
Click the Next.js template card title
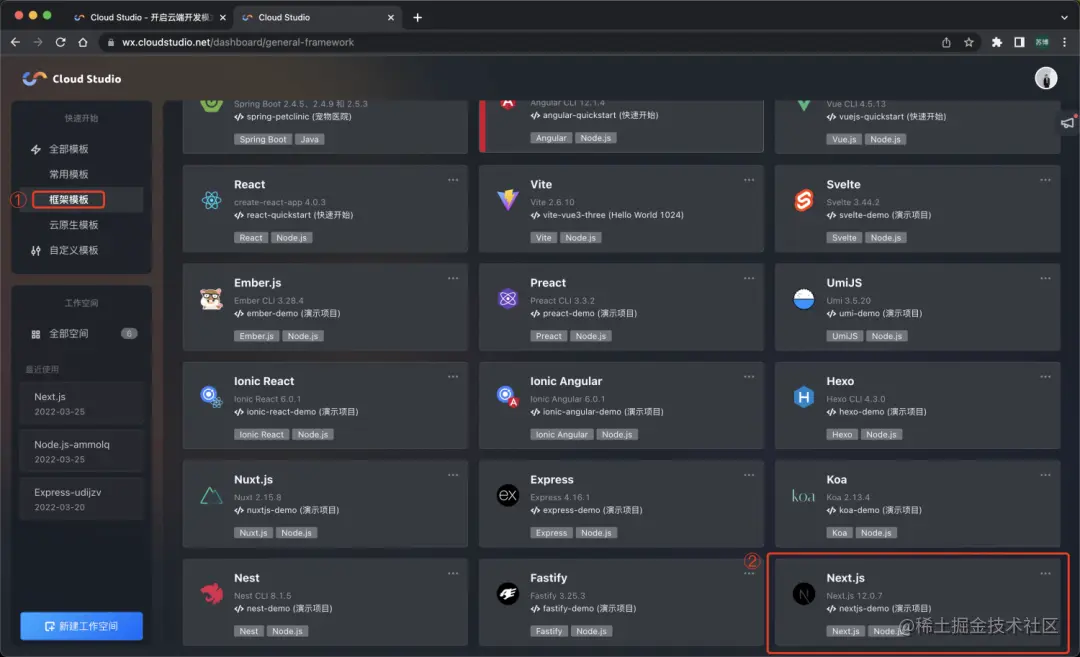point(845,578)
